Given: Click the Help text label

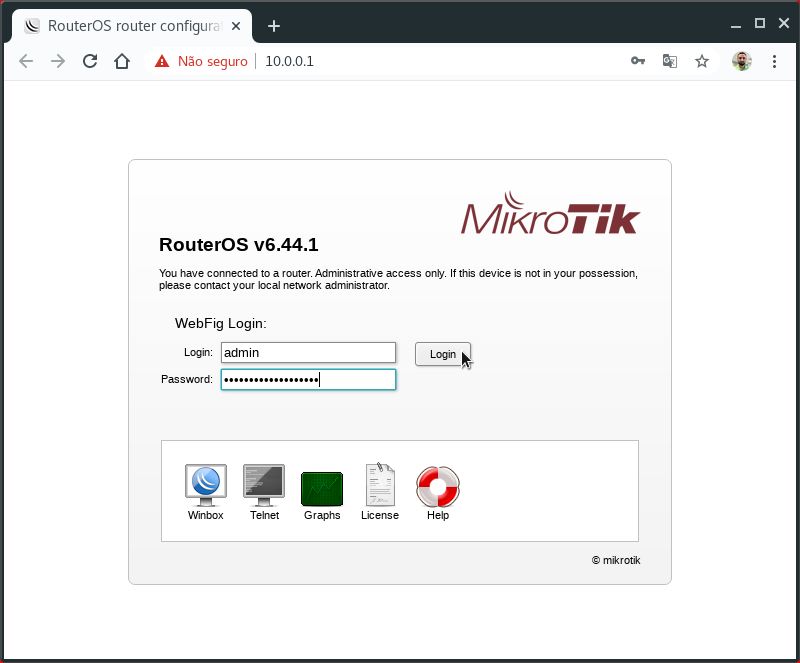Looking at the screenshot, I should [x=438, y=515].
